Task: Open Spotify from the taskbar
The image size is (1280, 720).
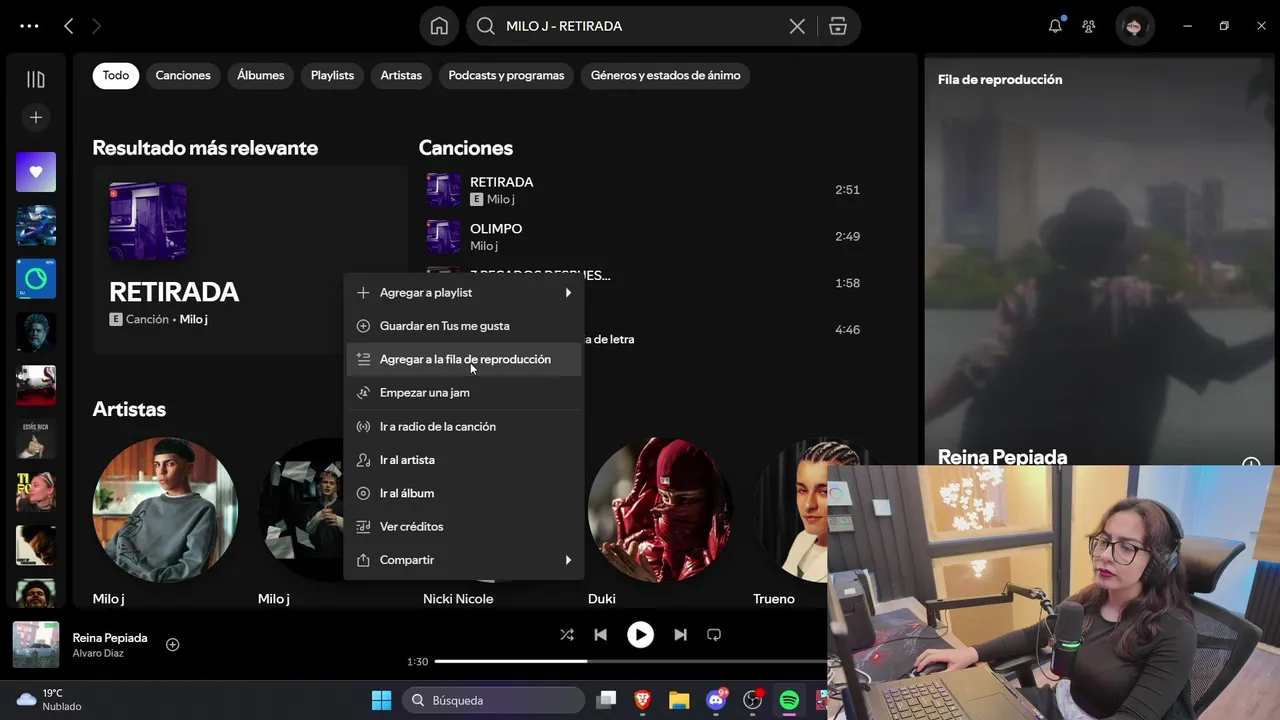Action: click(x=789, y=700)
